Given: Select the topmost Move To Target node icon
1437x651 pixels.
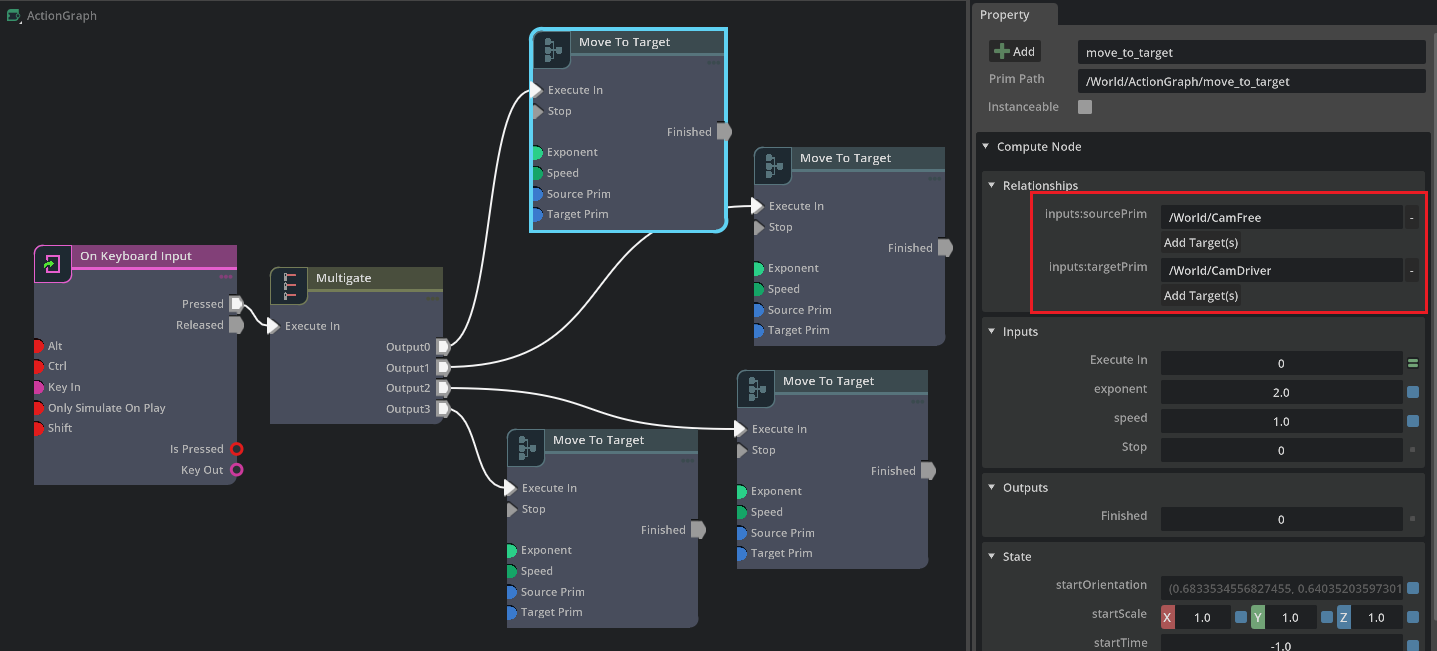Looking at the screenshot, I should [x=551, y=48].
